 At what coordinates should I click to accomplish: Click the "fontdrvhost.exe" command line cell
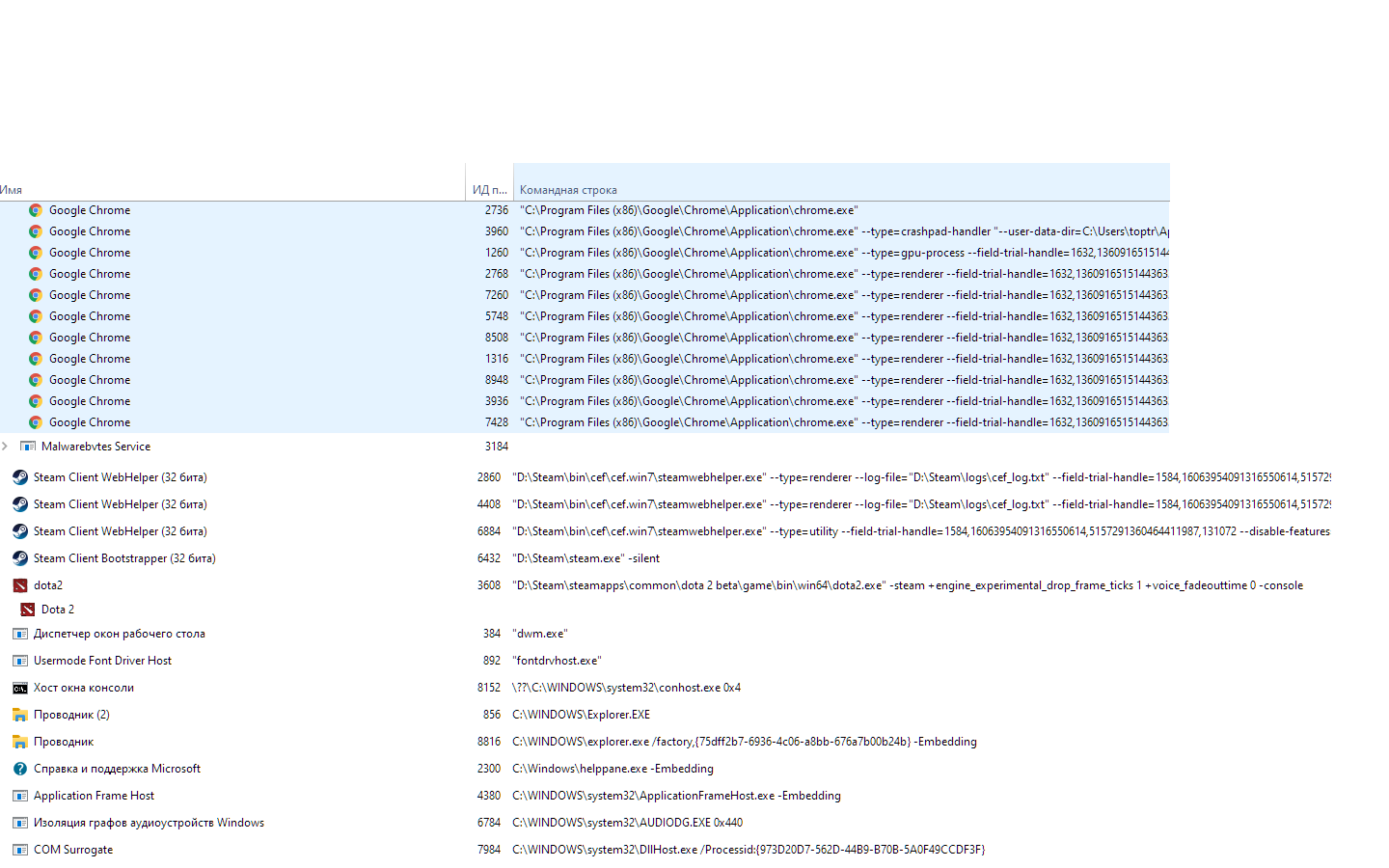tap(557, 661)
